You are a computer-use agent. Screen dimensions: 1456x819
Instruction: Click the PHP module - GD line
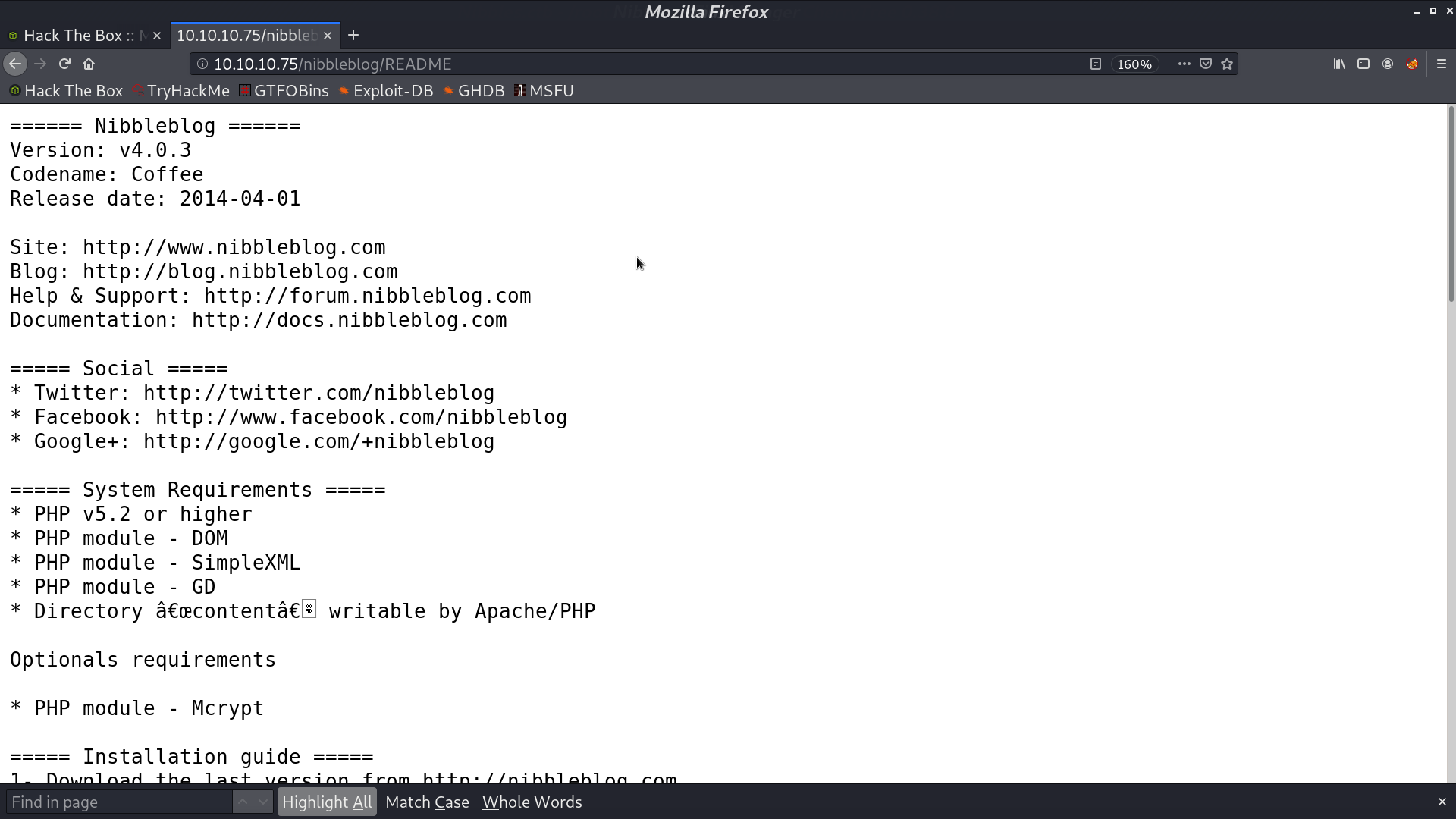(x=113, y=587)
